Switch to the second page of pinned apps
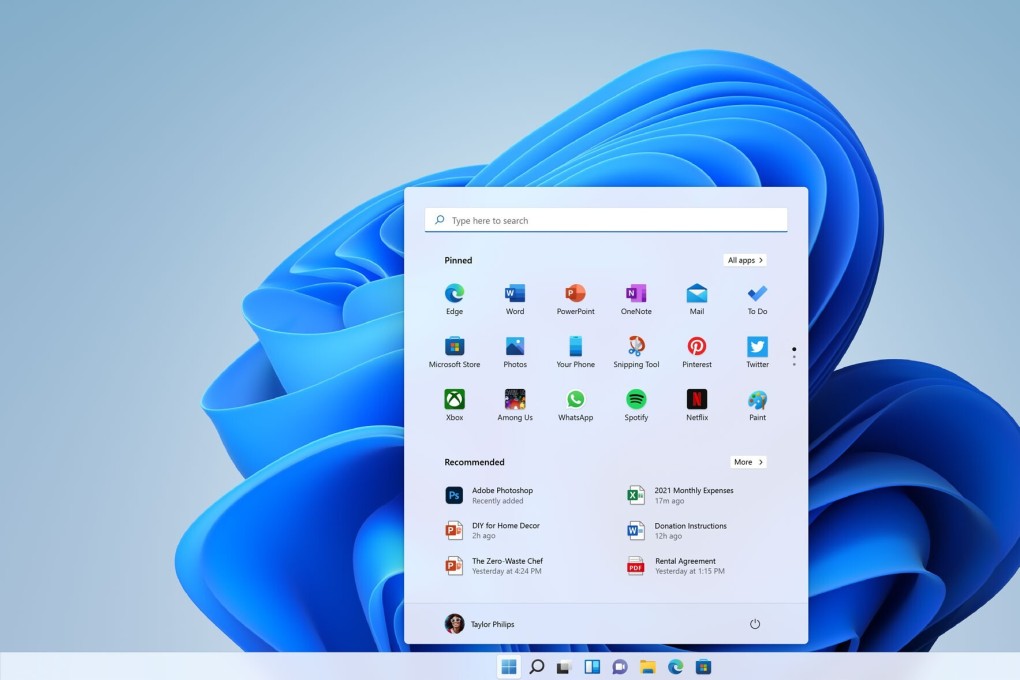The image size is (1020, 680). 793,358
